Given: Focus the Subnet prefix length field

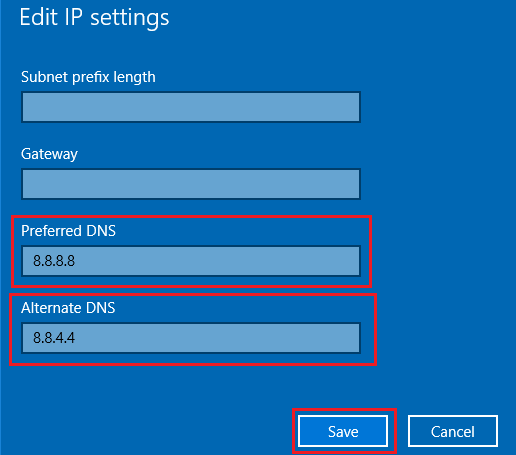Looking at the screenshot, I should 191,107.
